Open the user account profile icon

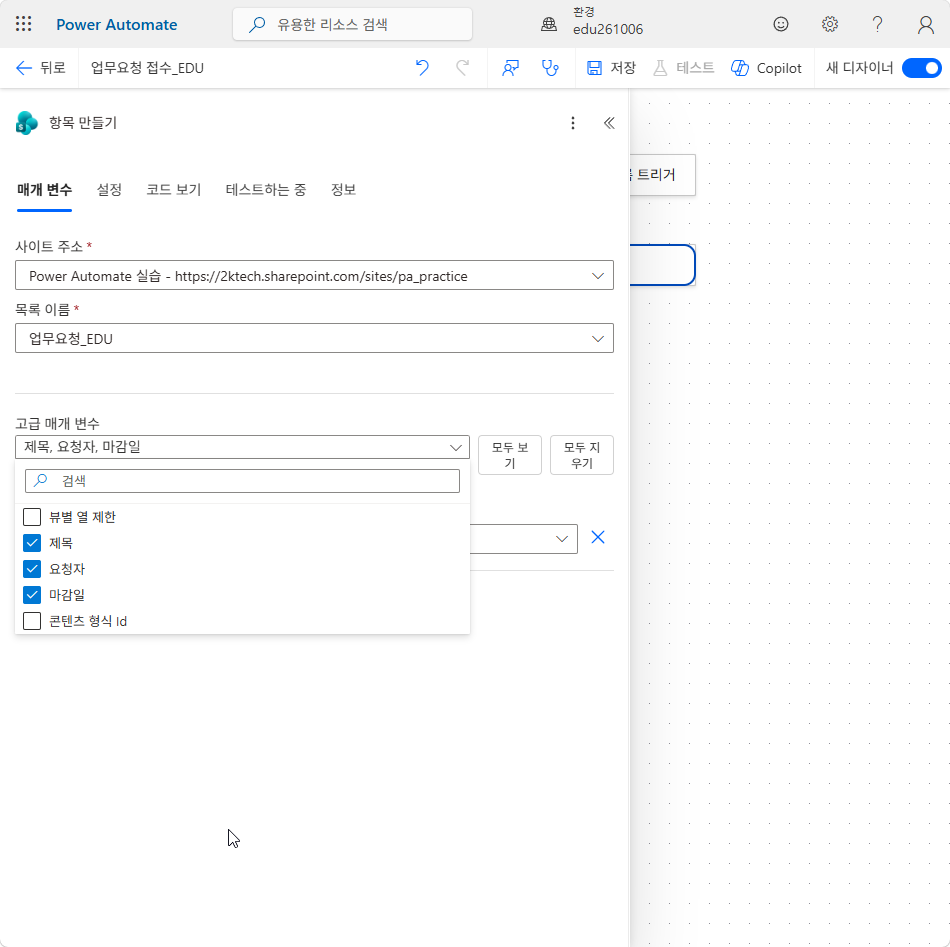[x=925, y=24]
